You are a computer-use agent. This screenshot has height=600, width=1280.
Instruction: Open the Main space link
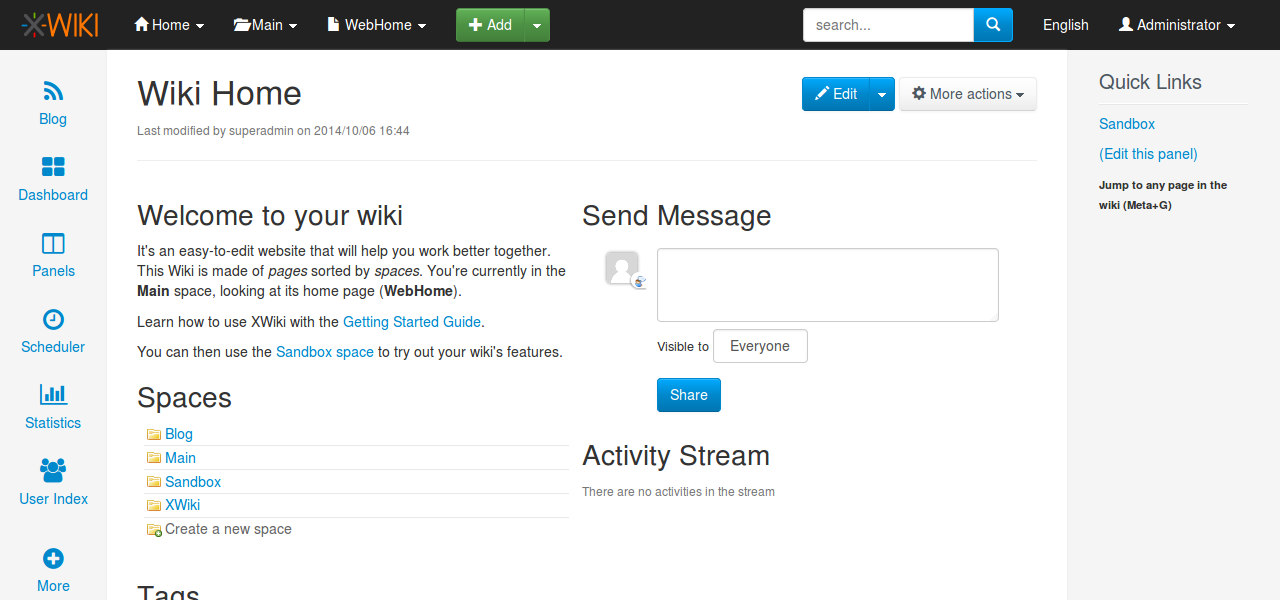click(x=180, y=458)
